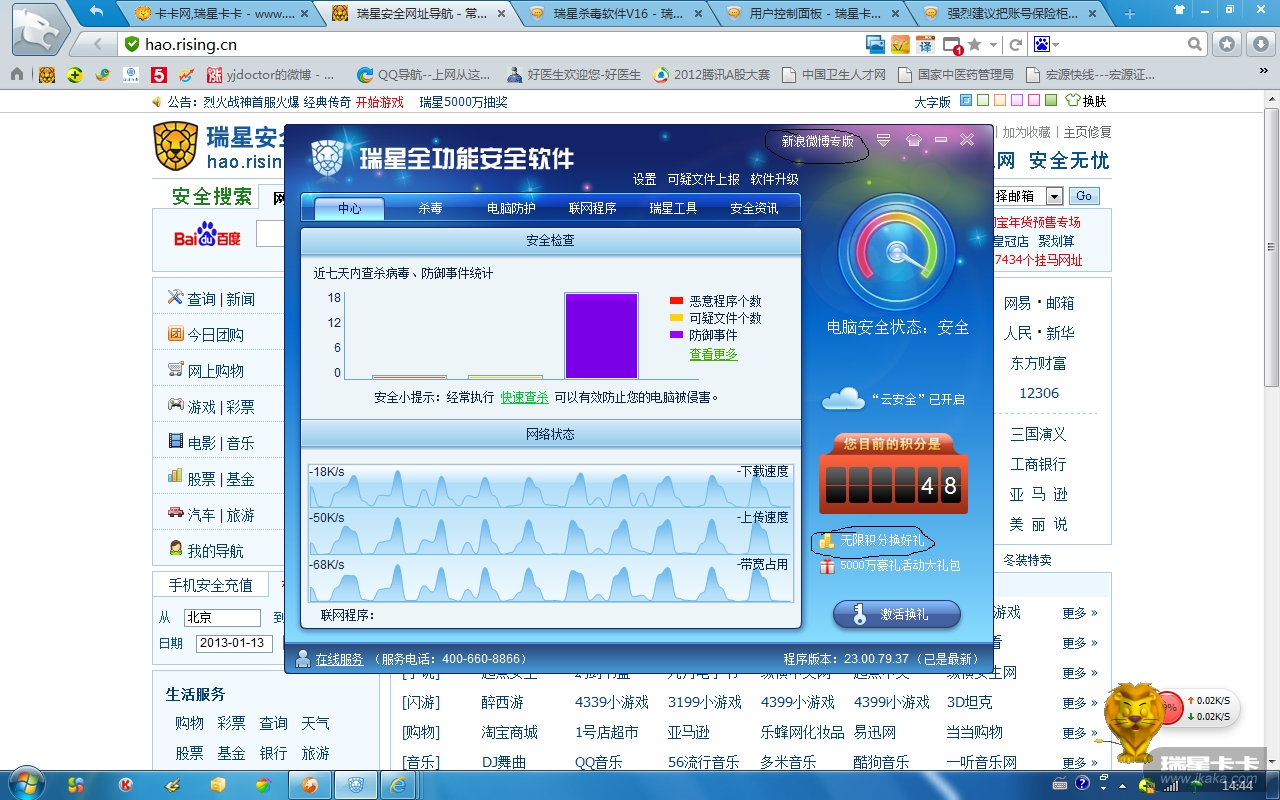
Task: Click the 12306 link on the webpage
Action: [x=1039, y=393]
